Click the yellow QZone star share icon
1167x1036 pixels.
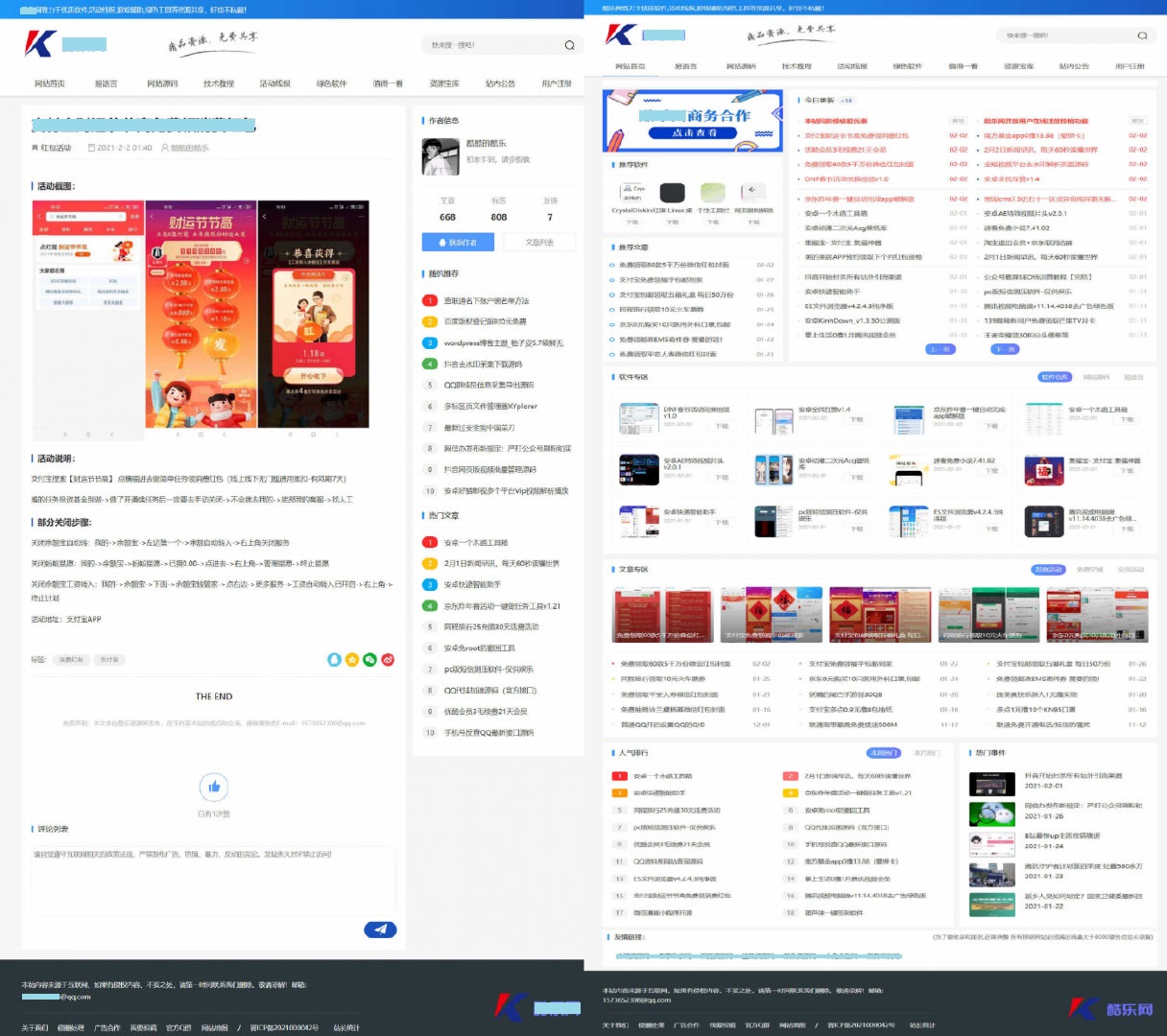[352, 660]
